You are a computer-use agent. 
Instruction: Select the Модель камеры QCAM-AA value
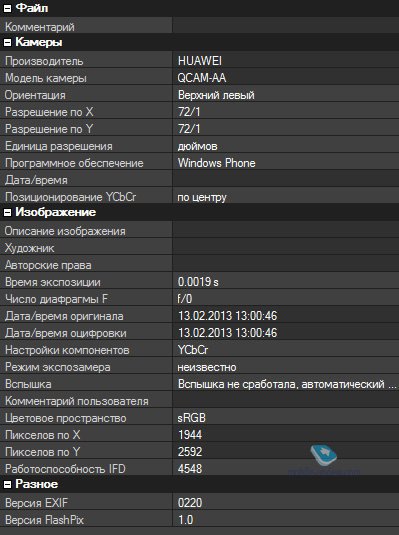coord(202,78)
